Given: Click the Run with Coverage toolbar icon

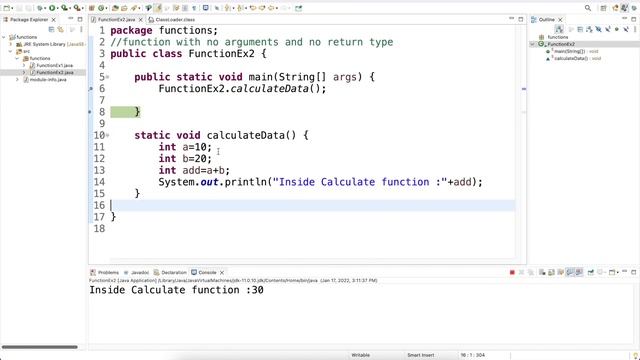Looking at the screenshot, I should click(x=64, y=8).
